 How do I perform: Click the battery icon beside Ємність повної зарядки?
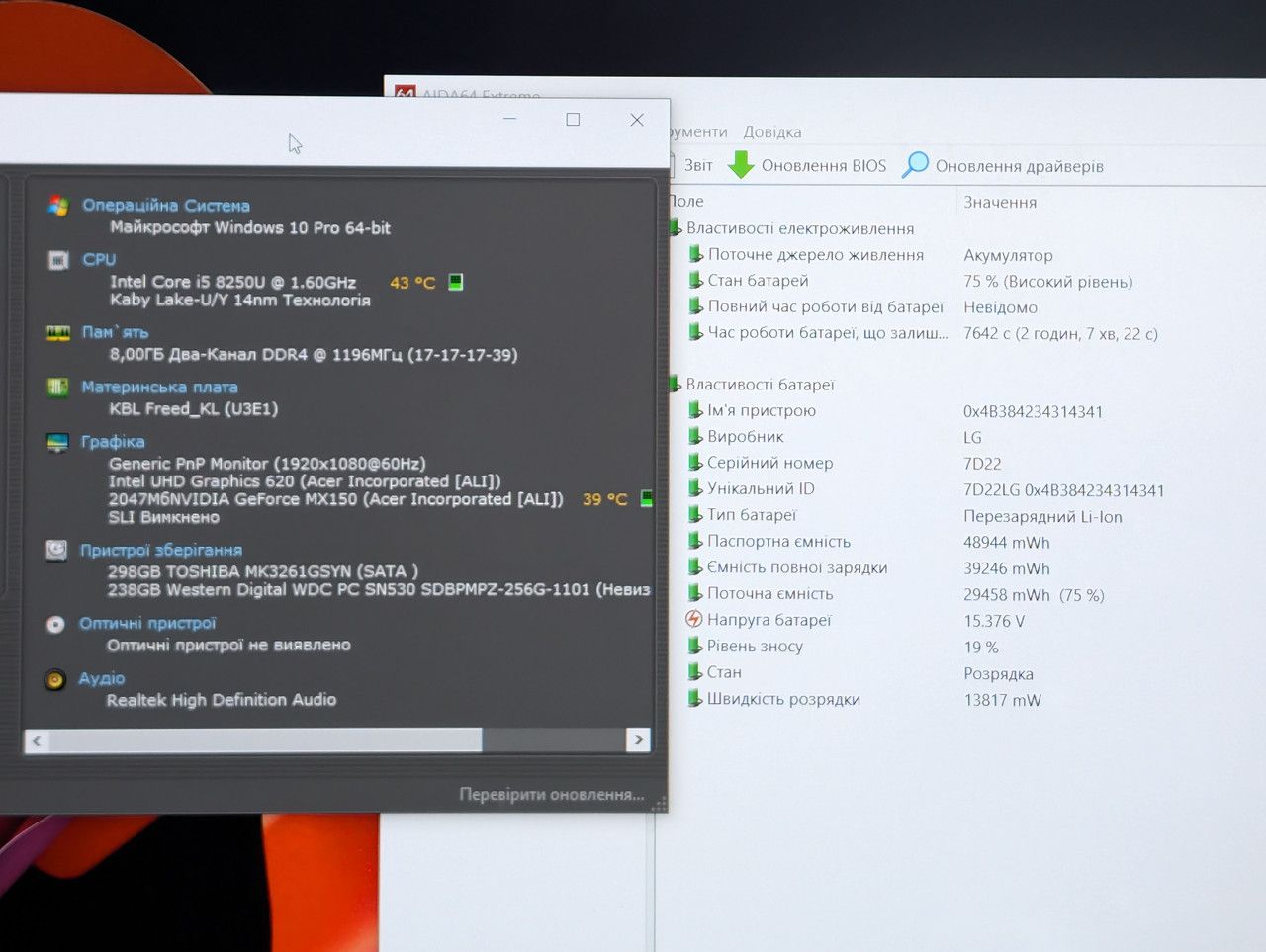click(x=695, y=566)
